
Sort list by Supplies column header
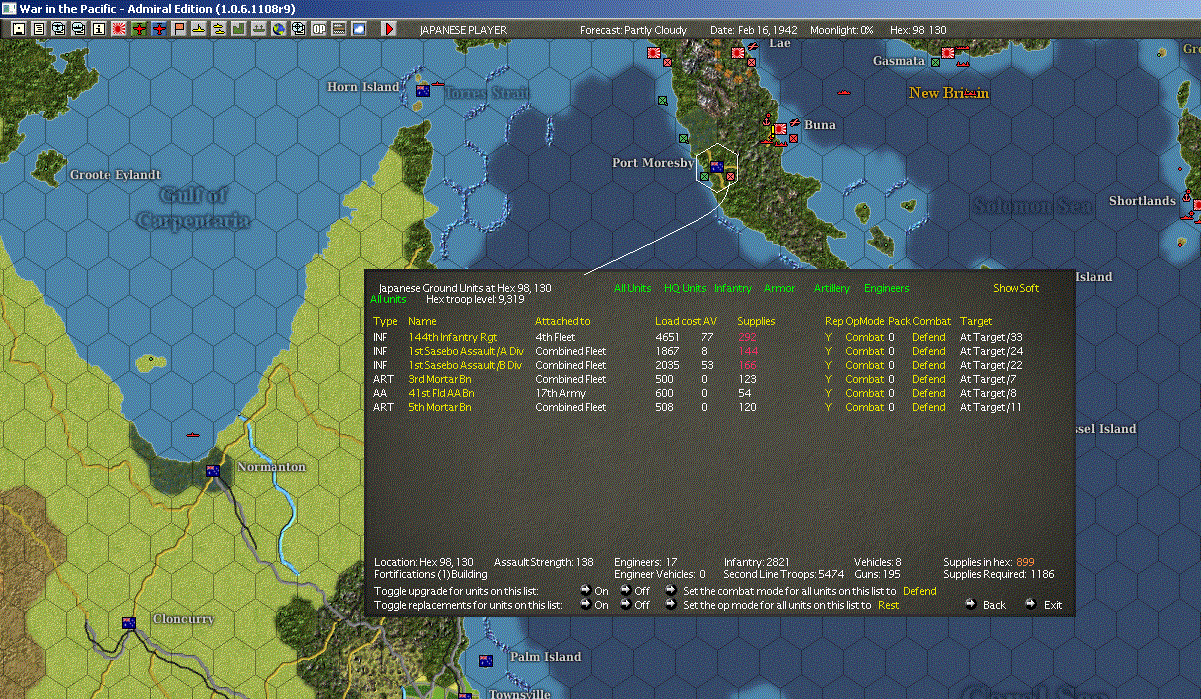pos(756,321)
